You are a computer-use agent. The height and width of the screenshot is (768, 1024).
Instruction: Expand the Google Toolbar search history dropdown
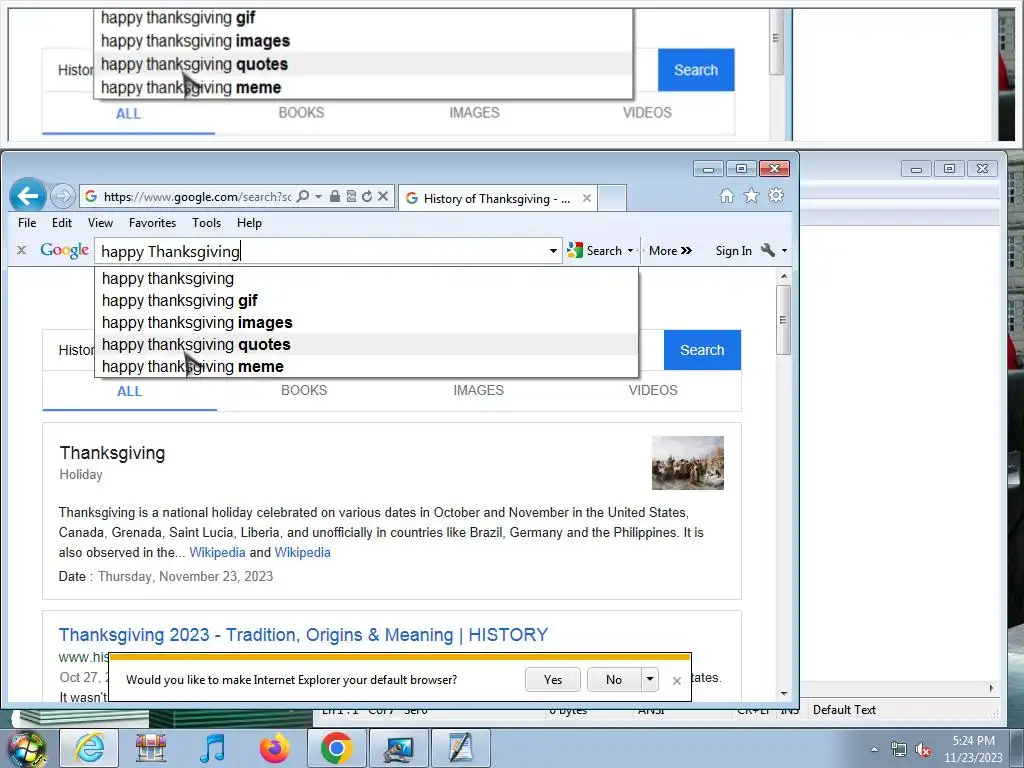pos(553,251)
